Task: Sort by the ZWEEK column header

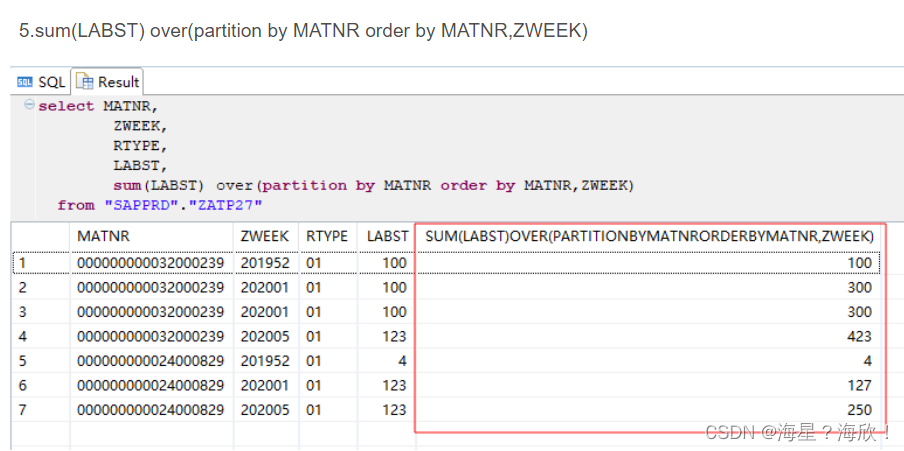Action: (x=264, y=236)
